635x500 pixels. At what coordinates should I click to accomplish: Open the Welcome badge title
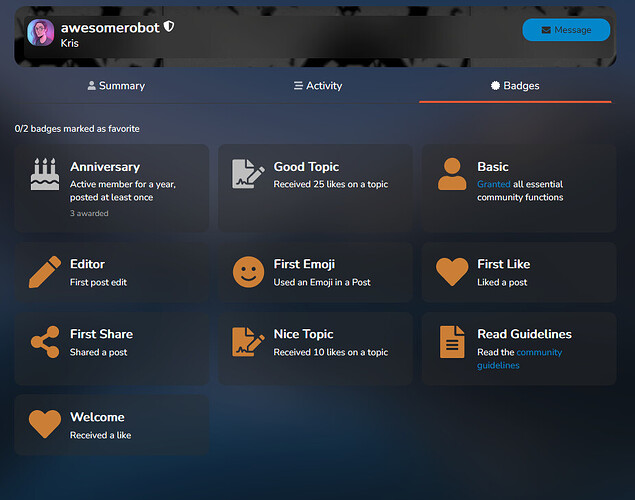coord(97,417)
